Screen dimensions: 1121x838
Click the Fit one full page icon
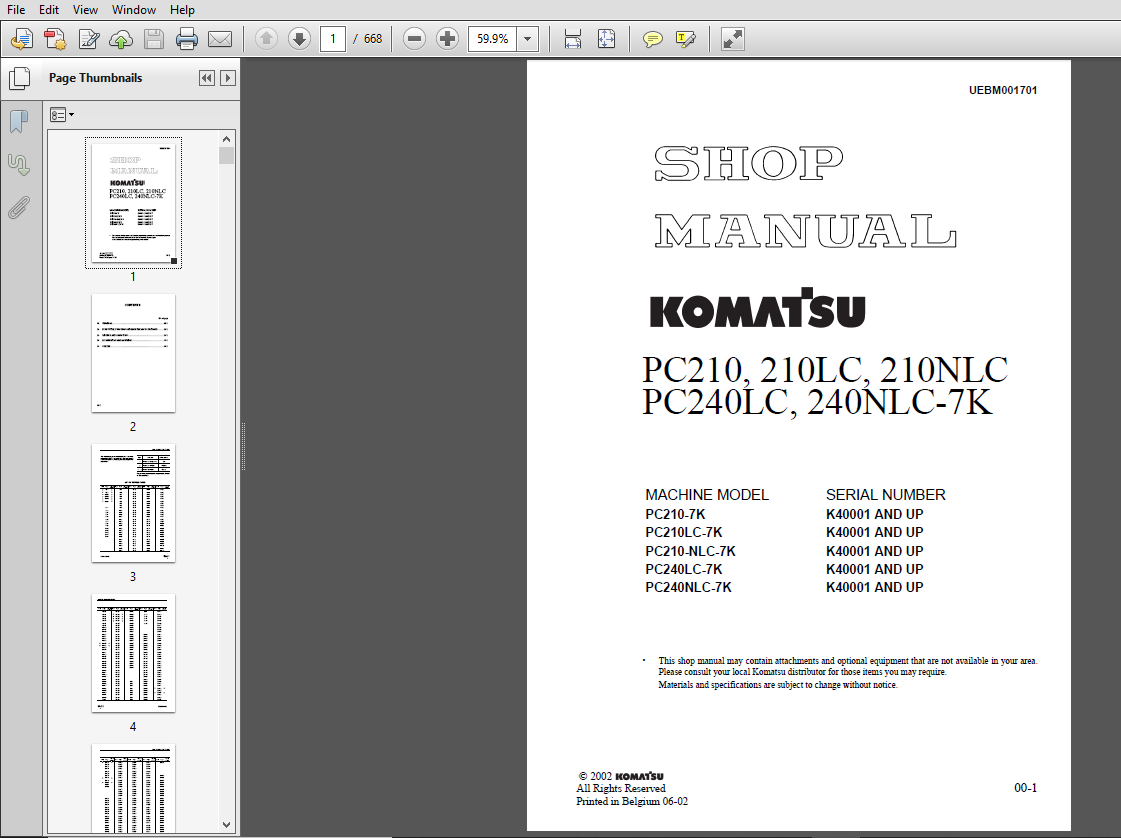click(606, 39)
